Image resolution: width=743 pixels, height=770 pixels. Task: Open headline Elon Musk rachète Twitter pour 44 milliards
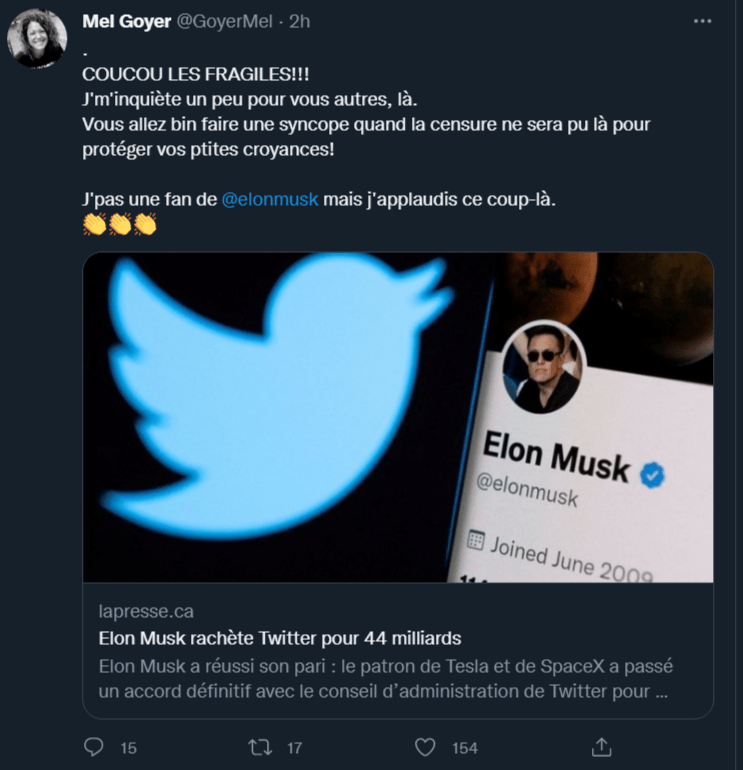pos(280,637)
